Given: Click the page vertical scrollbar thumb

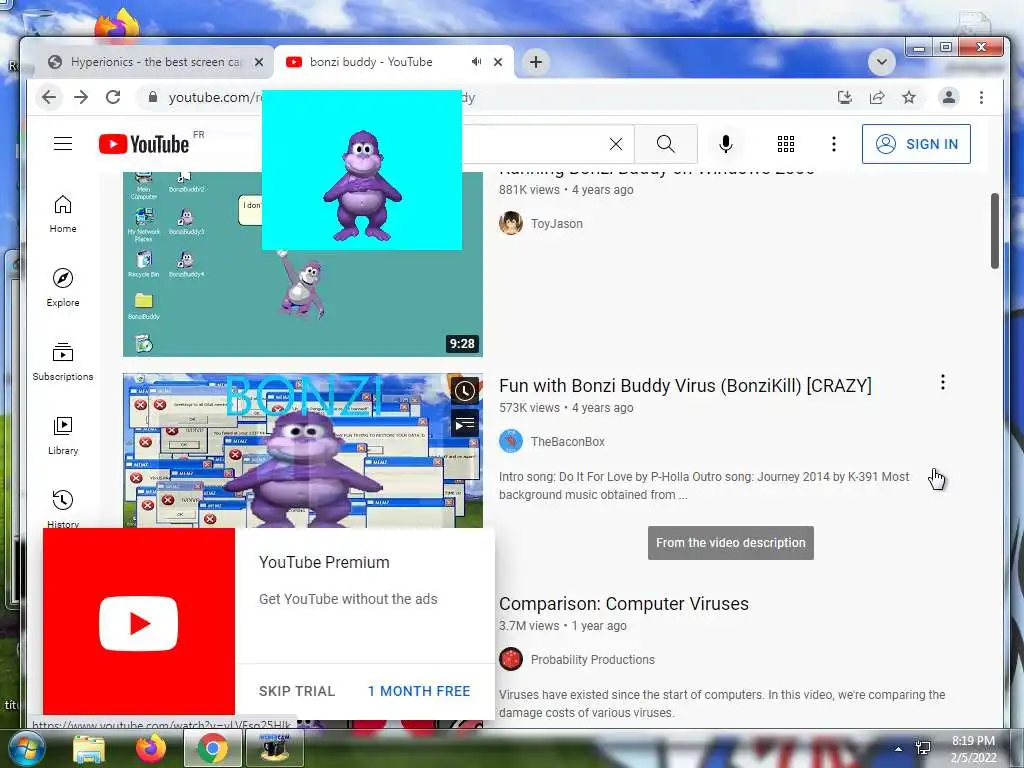Looking at the screenshot, I should pyautogui.click(x=995, y=231).
